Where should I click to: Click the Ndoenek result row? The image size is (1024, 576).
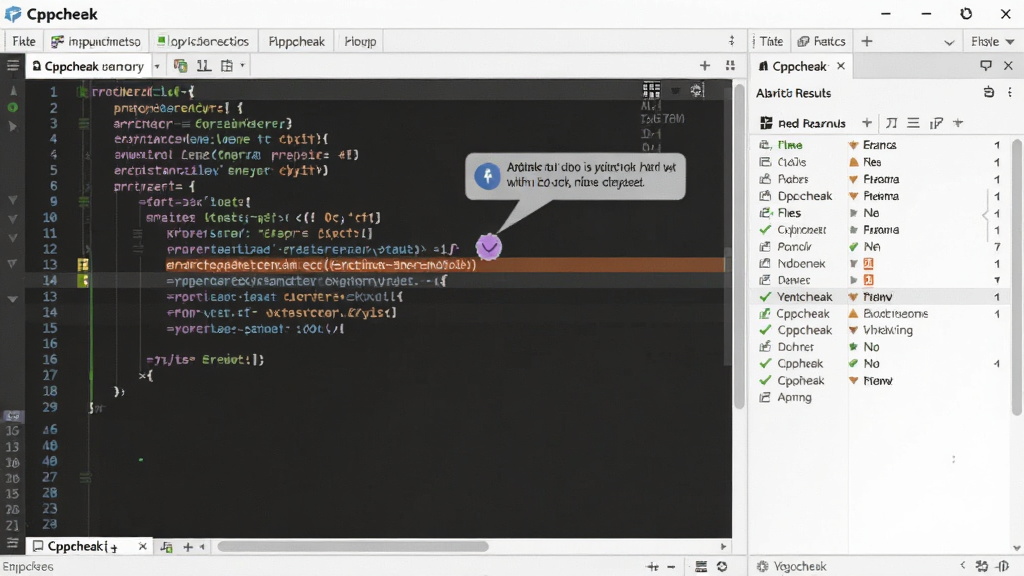pyautogui.click(x=880, y=263)
